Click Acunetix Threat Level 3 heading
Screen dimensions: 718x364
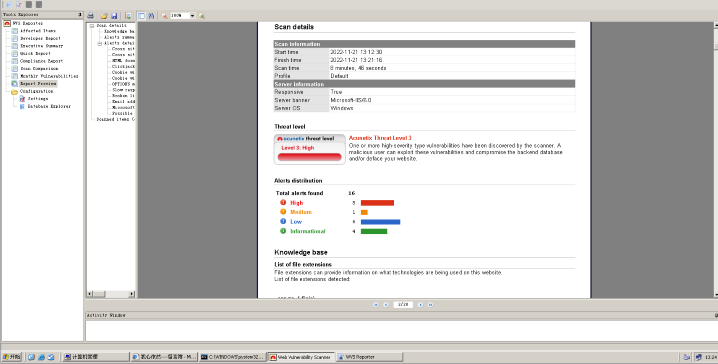380,138
